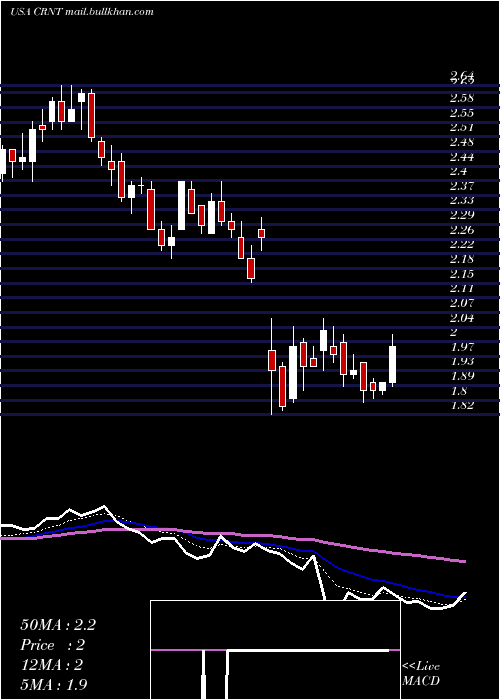The image size is (500, 700).
Task: Click the 2.4 price axis label
Action: pos(459,171)
